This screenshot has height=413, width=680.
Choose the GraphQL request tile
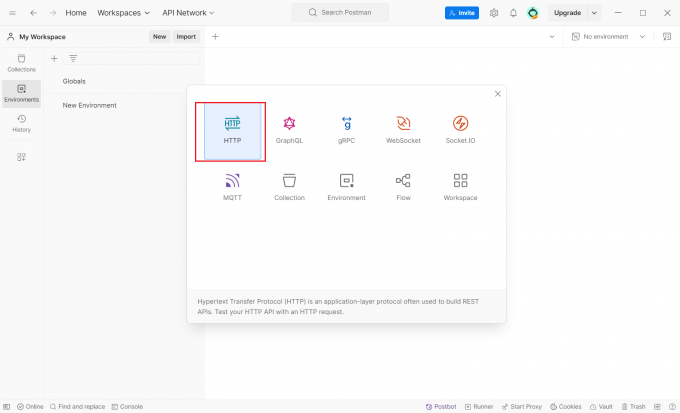(x=289, y=131)
